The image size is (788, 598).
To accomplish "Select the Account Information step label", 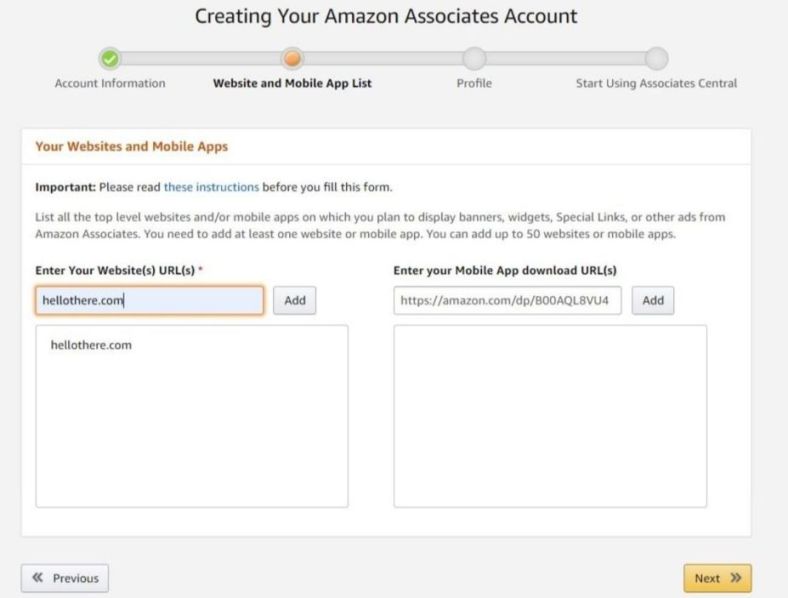I will 110,83.
